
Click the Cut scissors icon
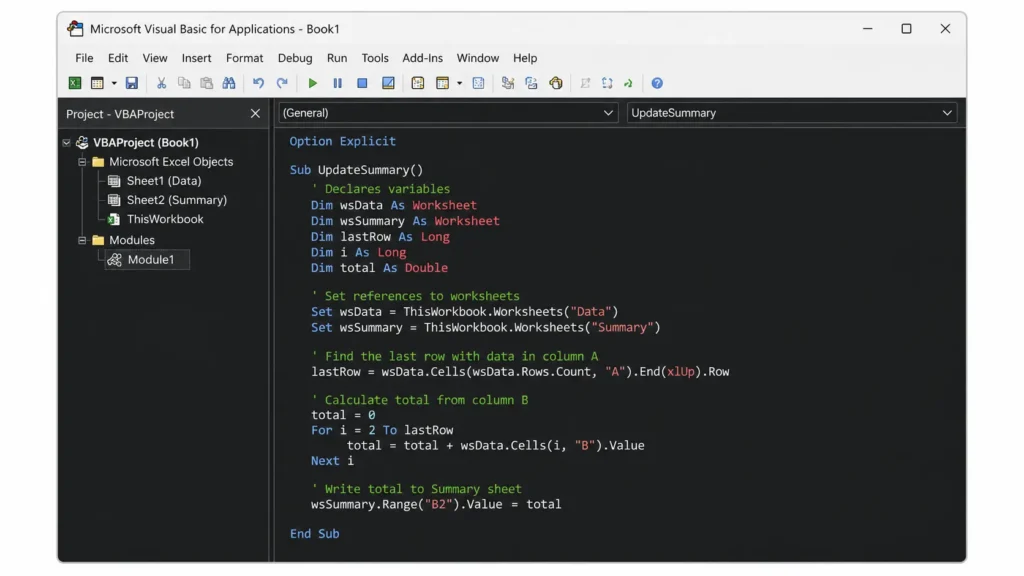[161, 83]
